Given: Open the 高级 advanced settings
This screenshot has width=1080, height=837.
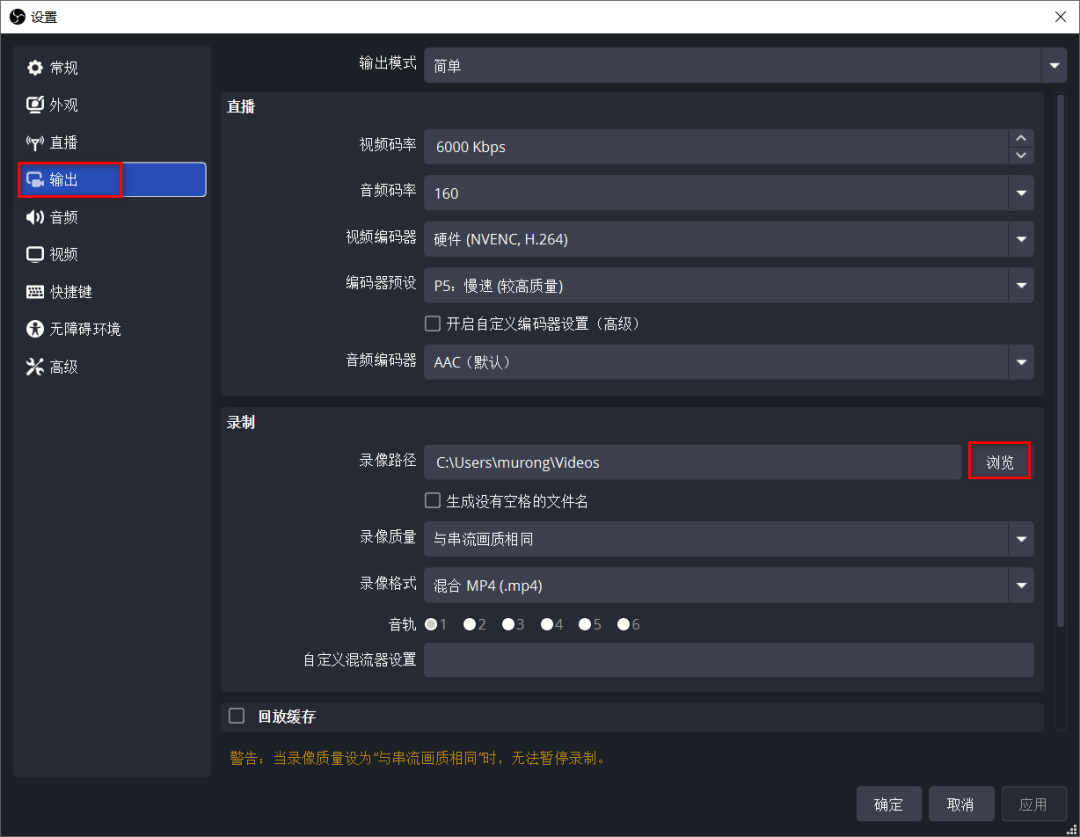Looking at the screenshot, I should point(62,366).
